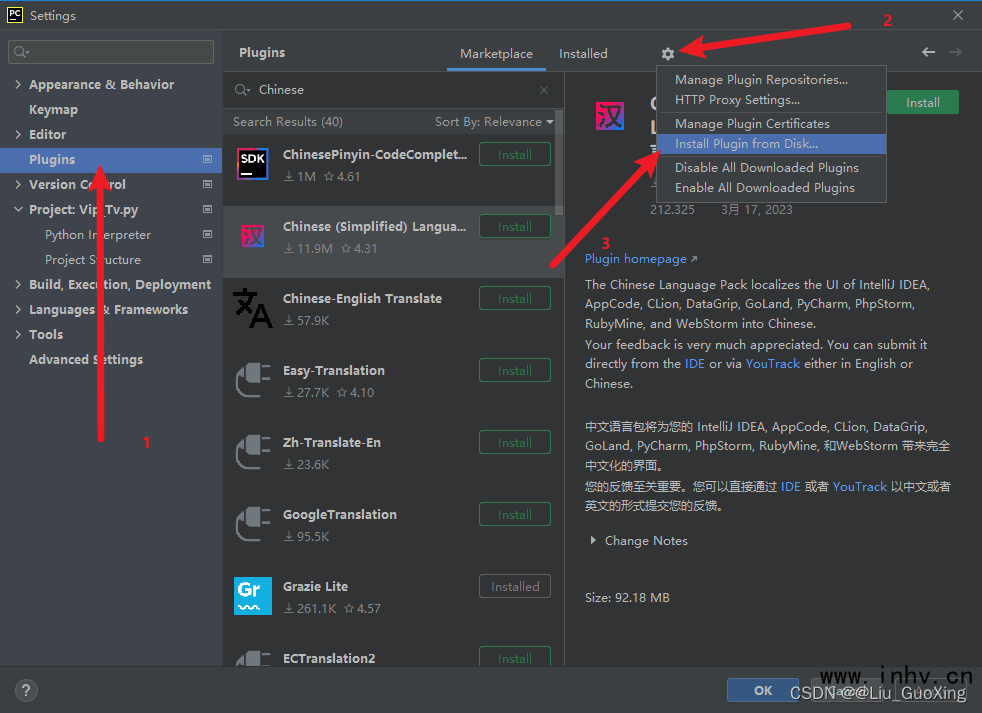The height and width of the screenshot is (713, 982).
Task: Select the Grazie Lite plugin icon
Action: [x=252, y=596]
